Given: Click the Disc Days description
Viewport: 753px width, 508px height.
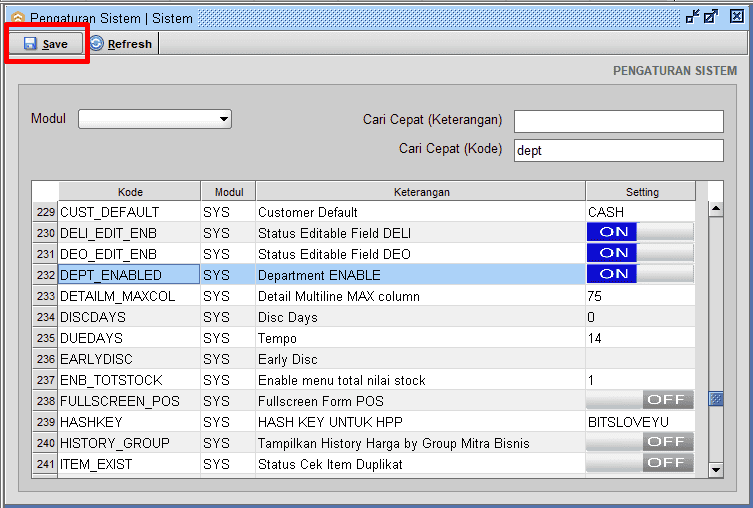Looking at the screenshot, I should [x=420, y=317].
